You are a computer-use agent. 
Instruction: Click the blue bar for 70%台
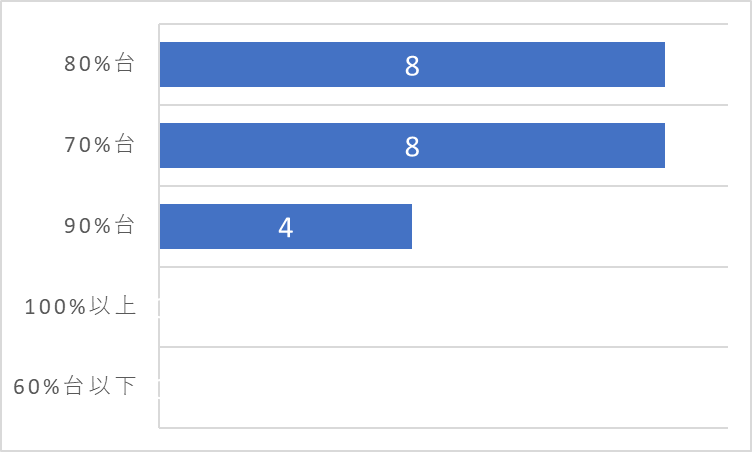point(412,145)
